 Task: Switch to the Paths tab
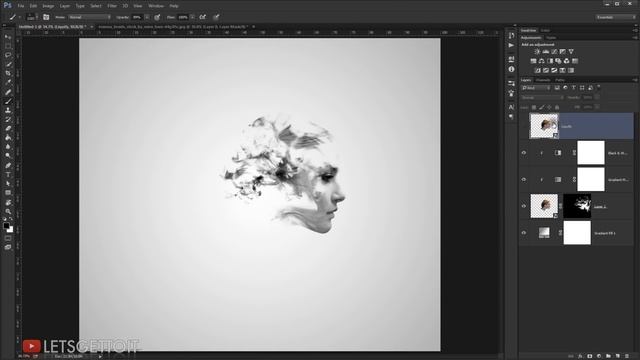(560, 80)
